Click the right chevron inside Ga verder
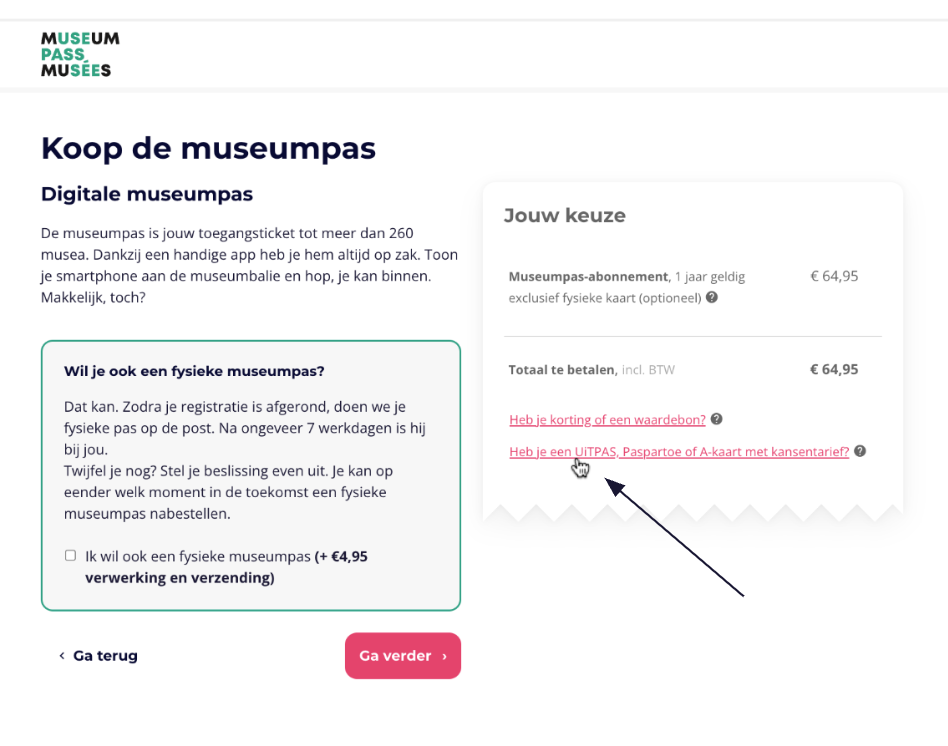 [x=444, y=657]
